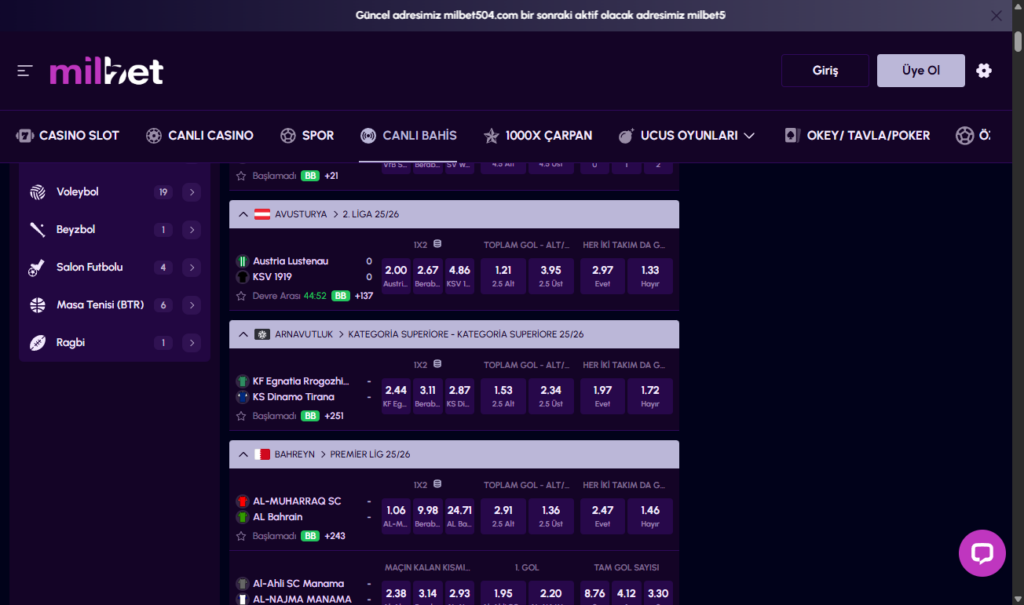Select 1.06 on AL-MUHARRAQ SC win

(x=396, y=516)
